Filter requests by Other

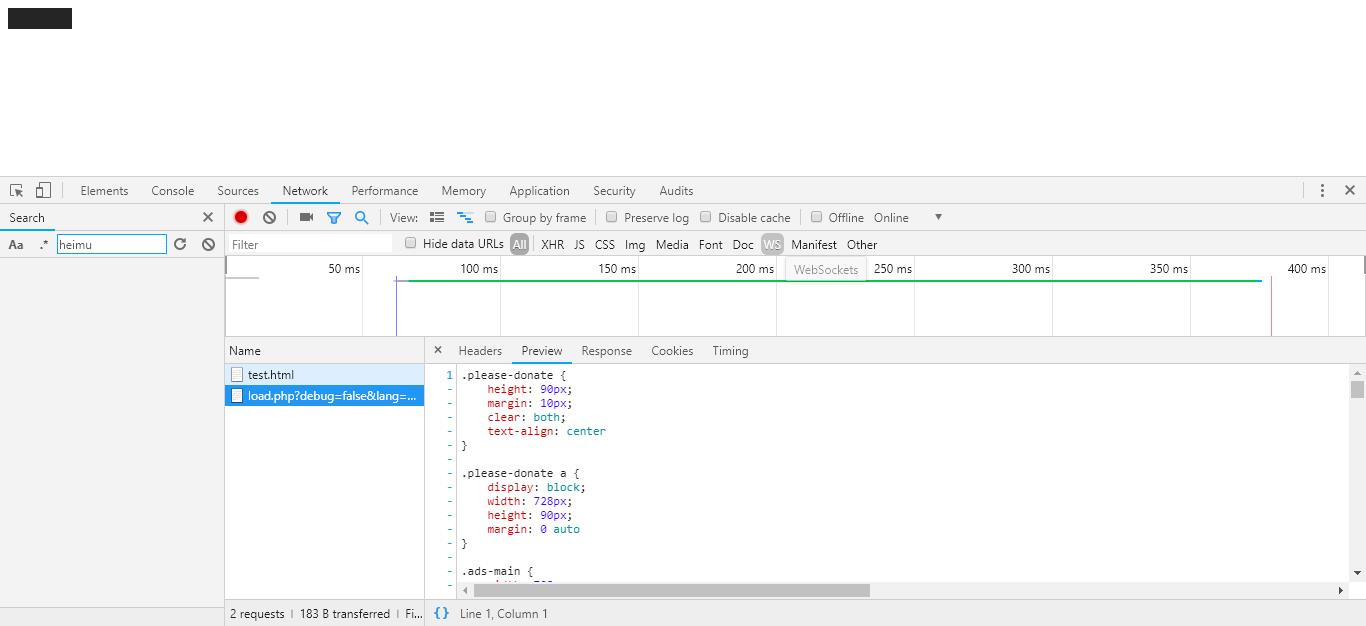862,244
